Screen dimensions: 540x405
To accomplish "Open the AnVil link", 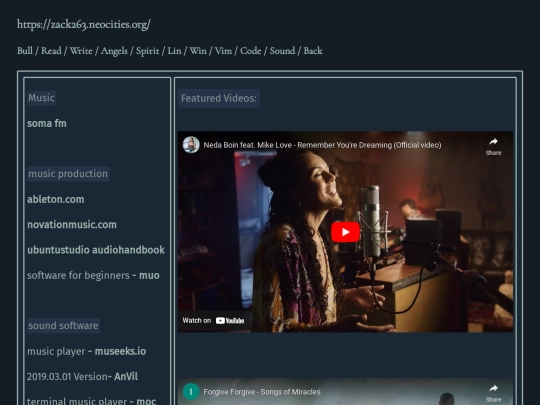I will pos(126,376).
